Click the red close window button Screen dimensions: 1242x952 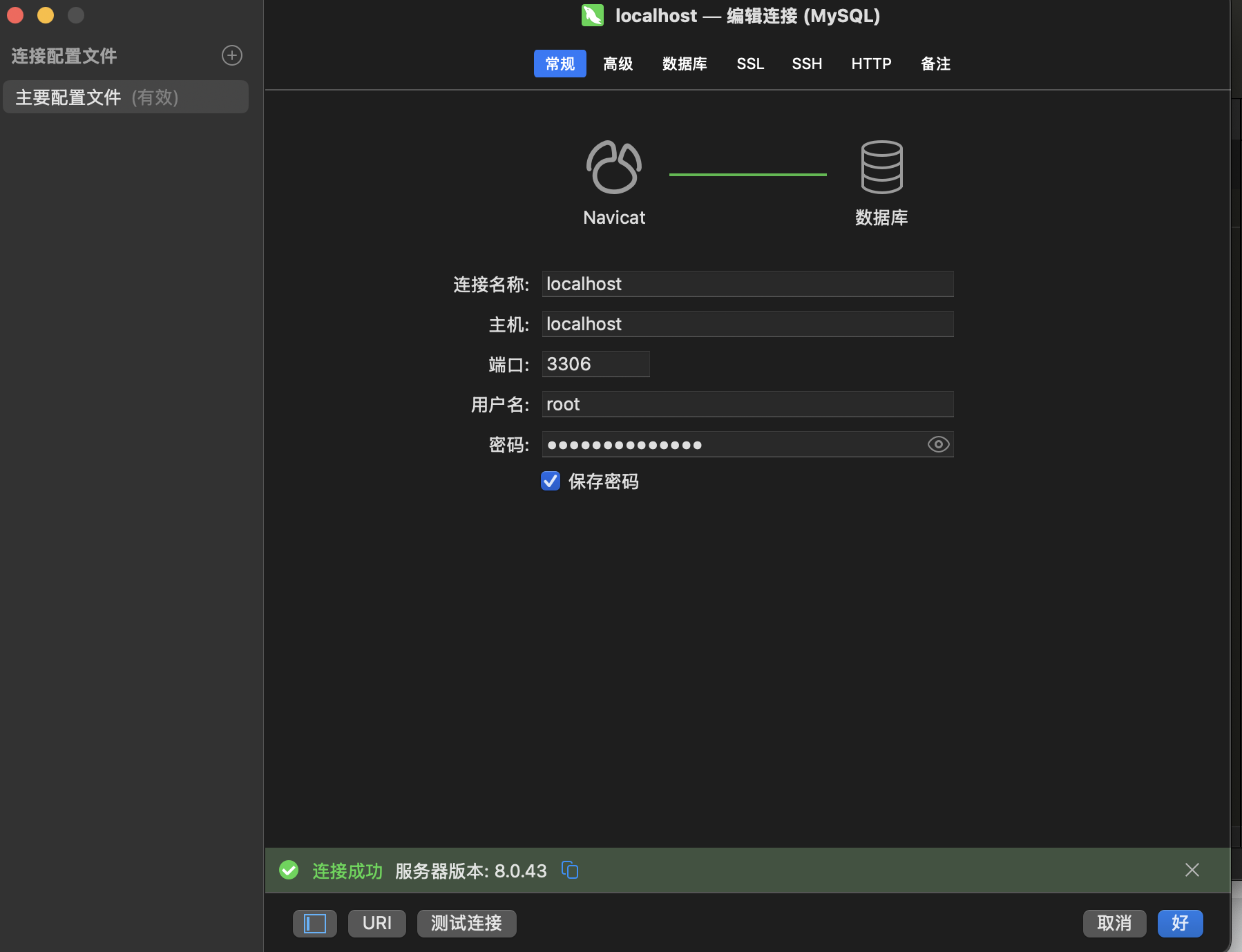(15, 15)
